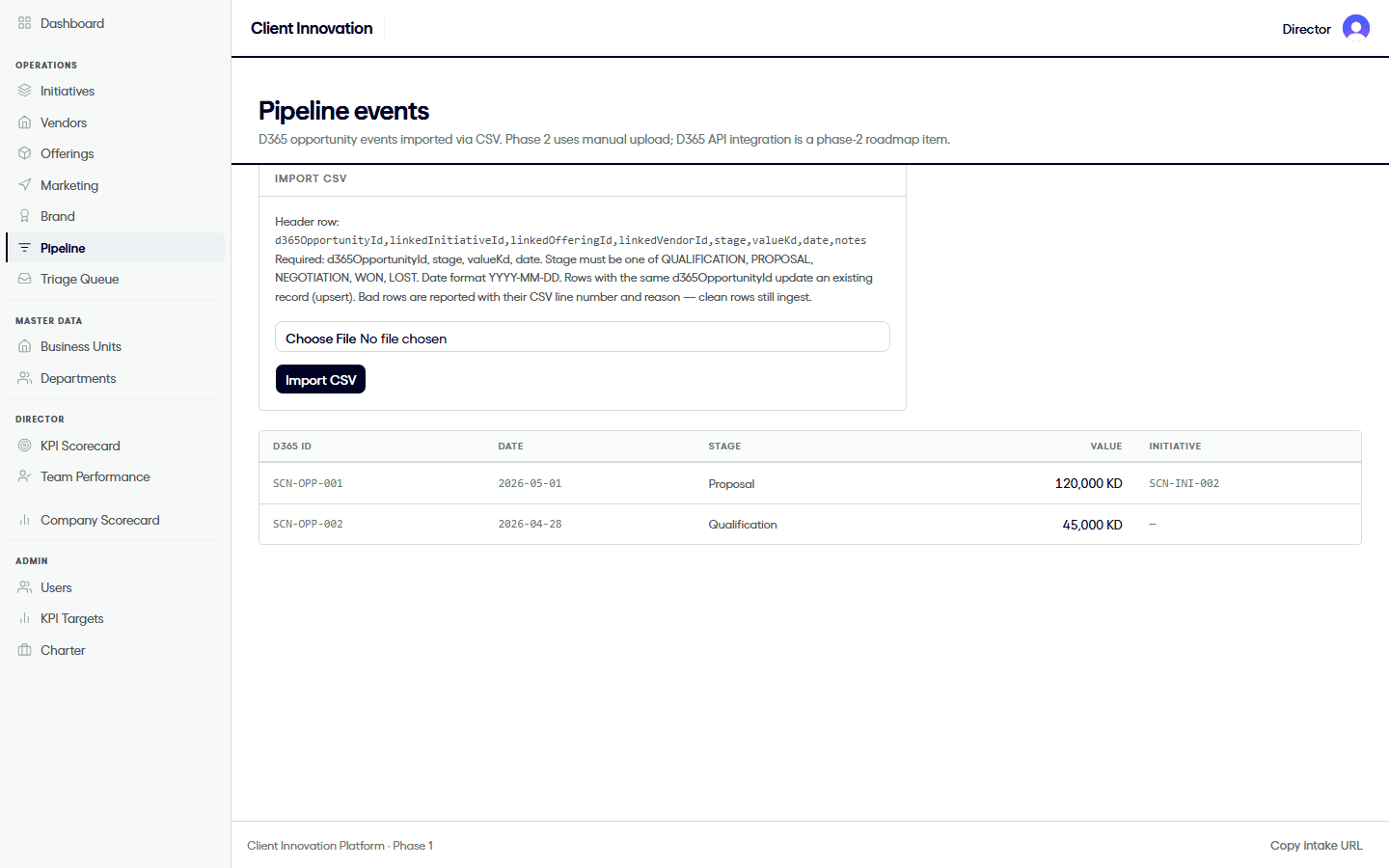Open Company Scorecard in sidebar
Screen dimensions: 1389x868
(x=115, y=520)
